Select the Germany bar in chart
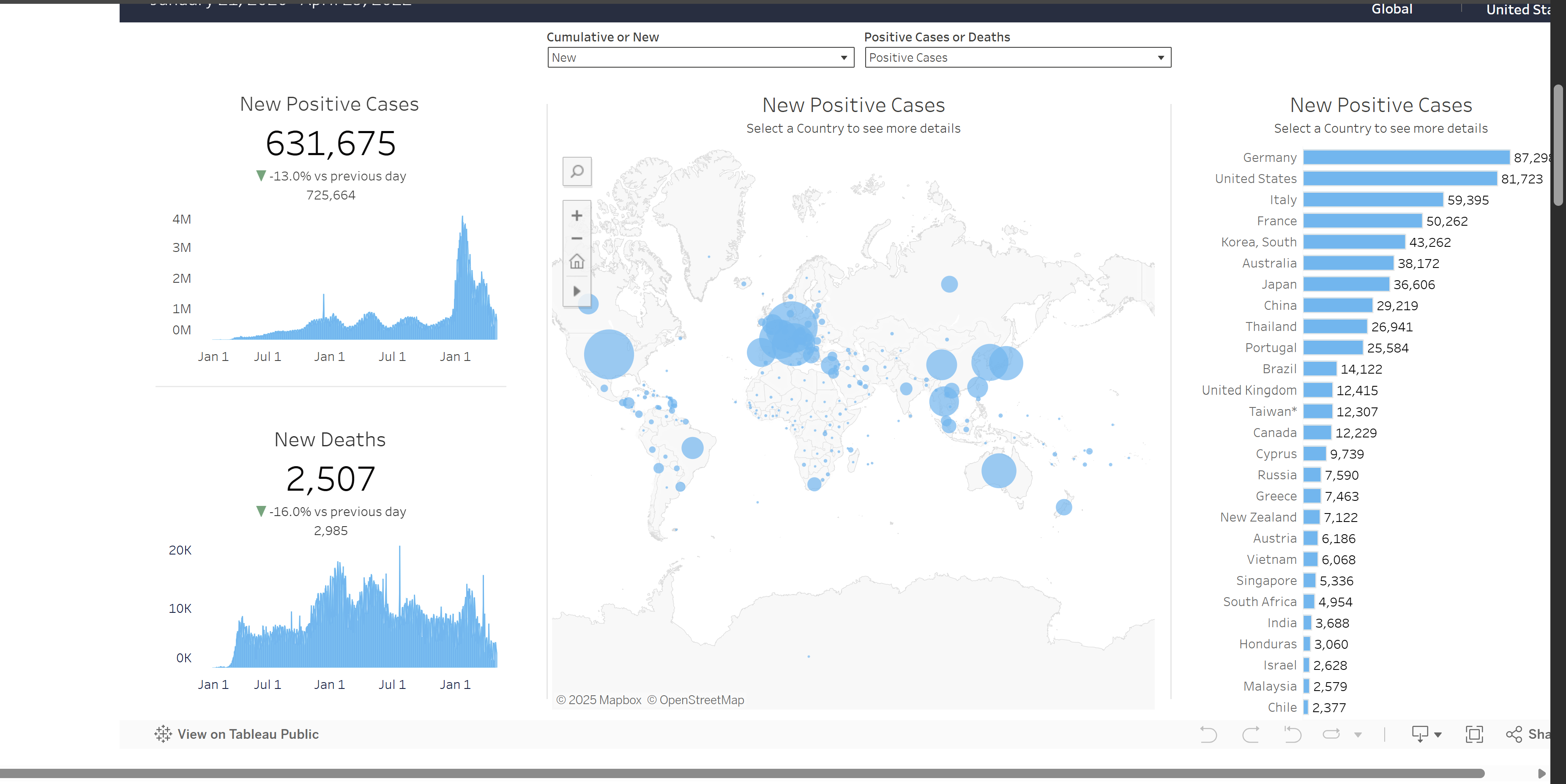Image resolution: width=1566 pixels, height=784 pixels. [x=1405, y=157]
